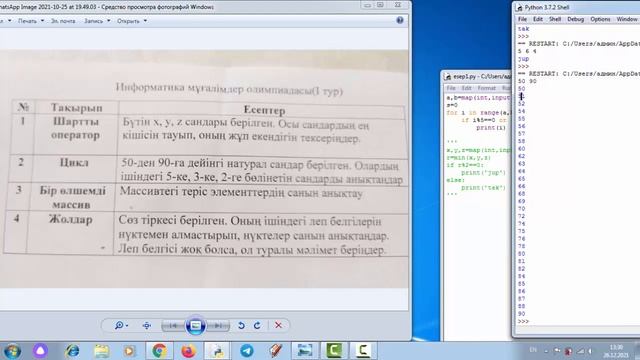Click output line '60' in Python Shell

click(x=522, y=149)
